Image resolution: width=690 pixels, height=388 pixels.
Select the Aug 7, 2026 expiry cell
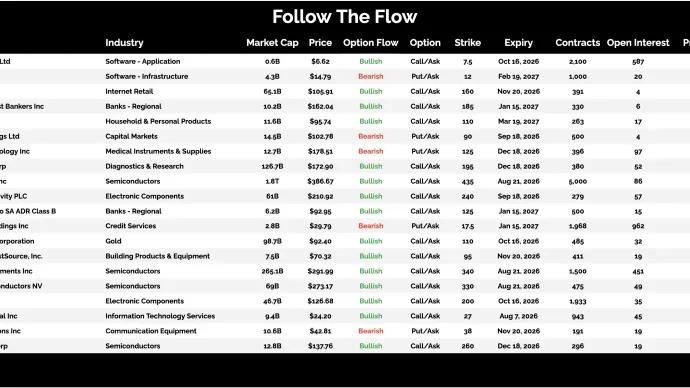[518, 316]
